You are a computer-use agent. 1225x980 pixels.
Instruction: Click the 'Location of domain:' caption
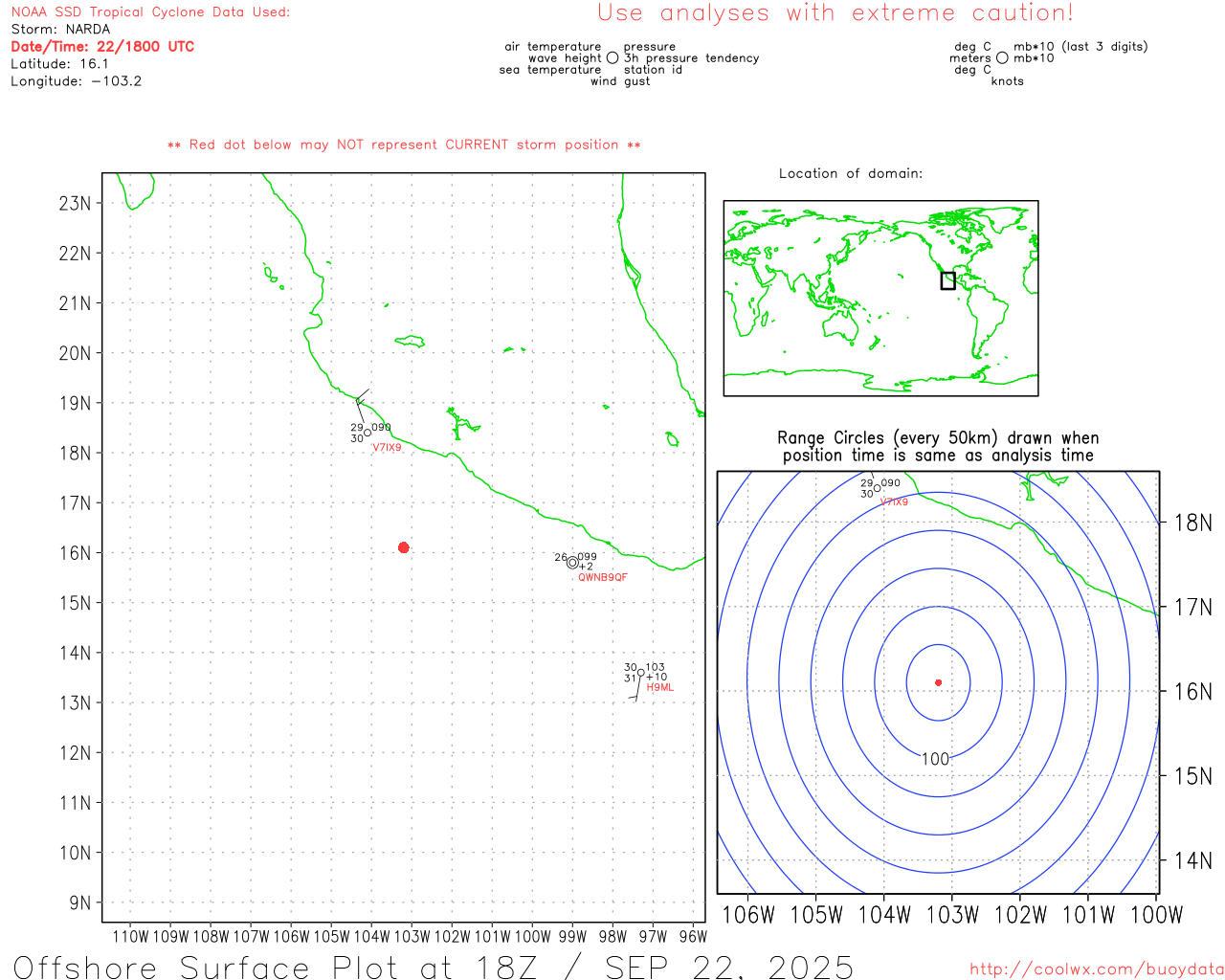[x=851, y=173]
